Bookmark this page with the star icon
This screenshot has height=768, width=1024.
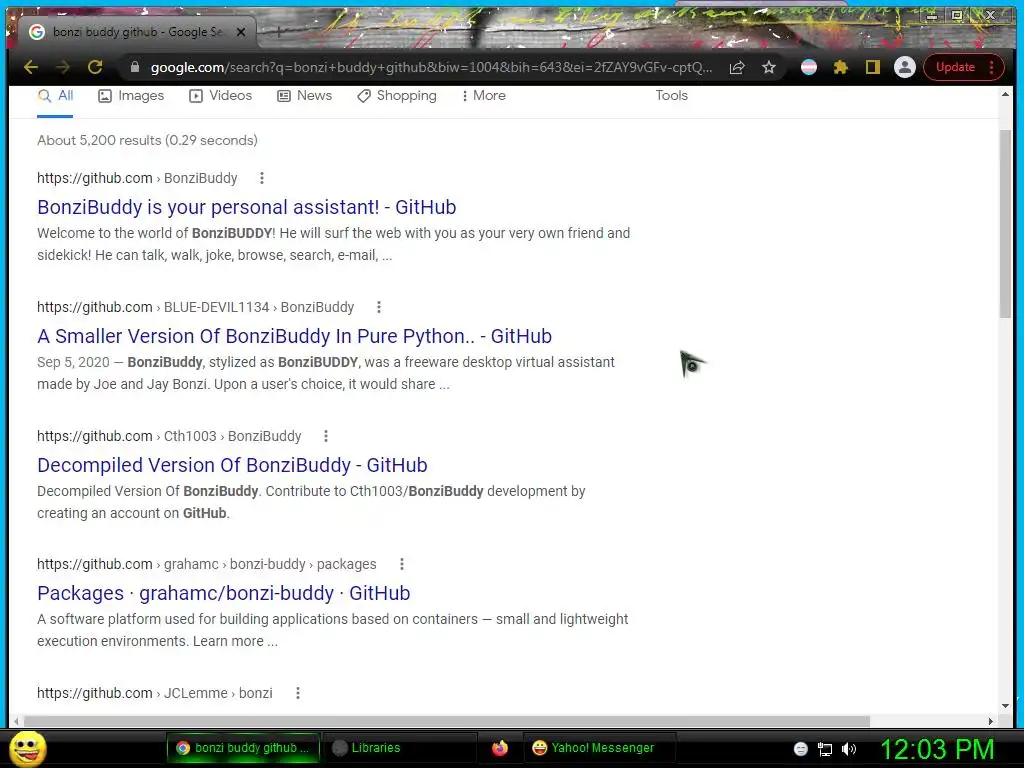pyautogui.click(x=769, y=67)
